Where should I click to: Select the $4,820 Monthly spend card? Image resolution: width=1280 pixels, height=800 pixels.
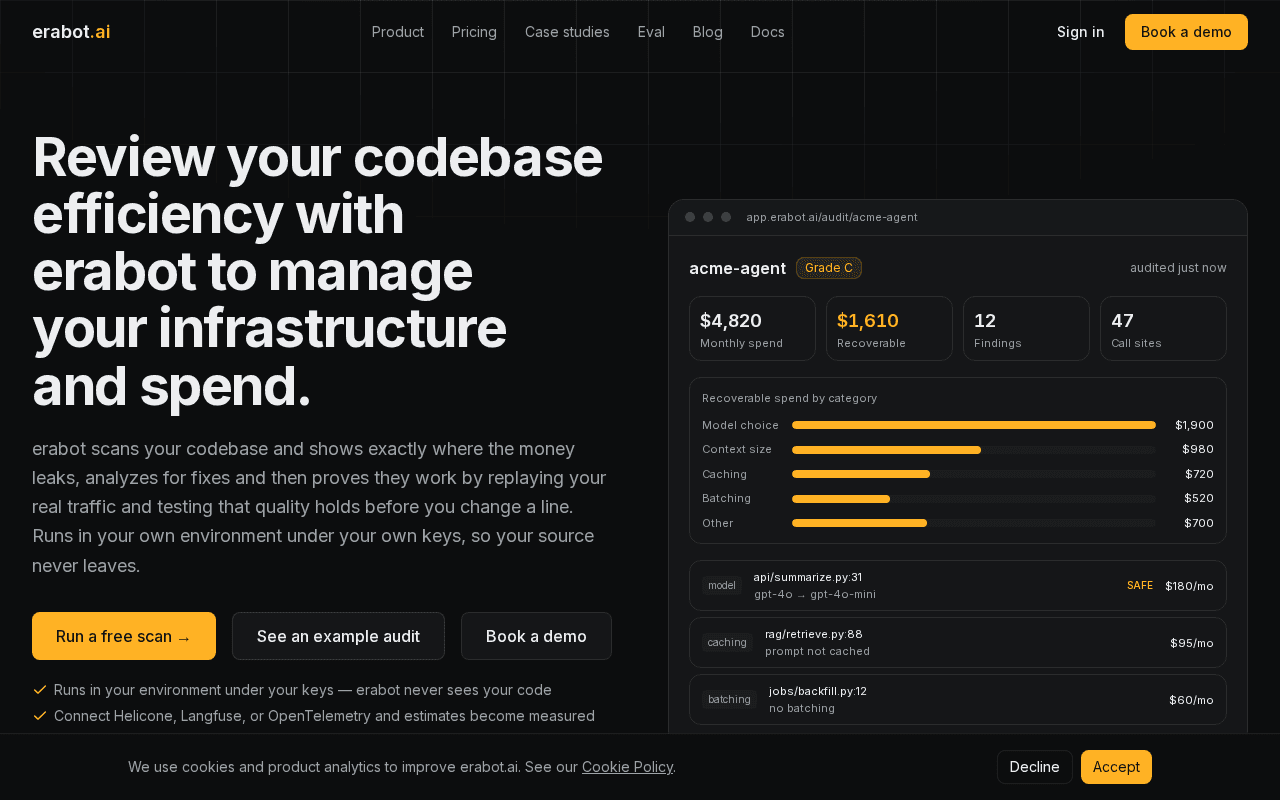click(752, 328)
